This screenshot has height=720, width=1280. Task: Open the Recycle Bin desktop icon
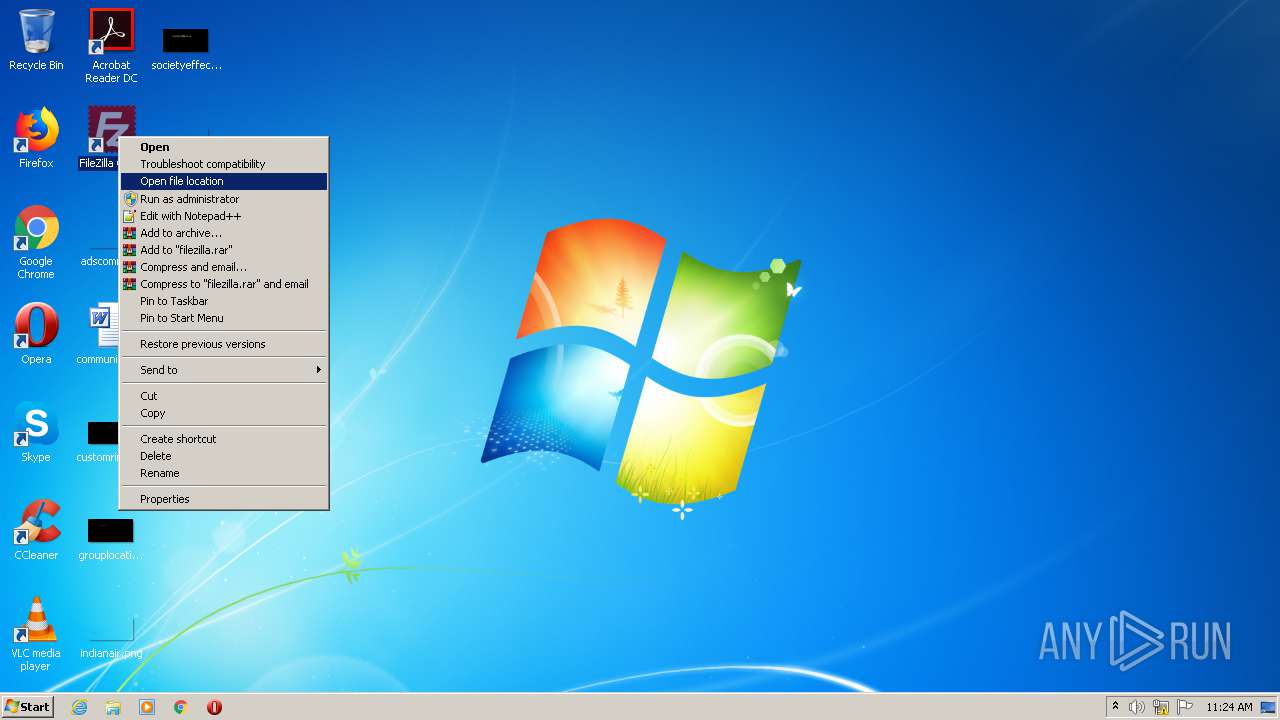pos(36,40)
